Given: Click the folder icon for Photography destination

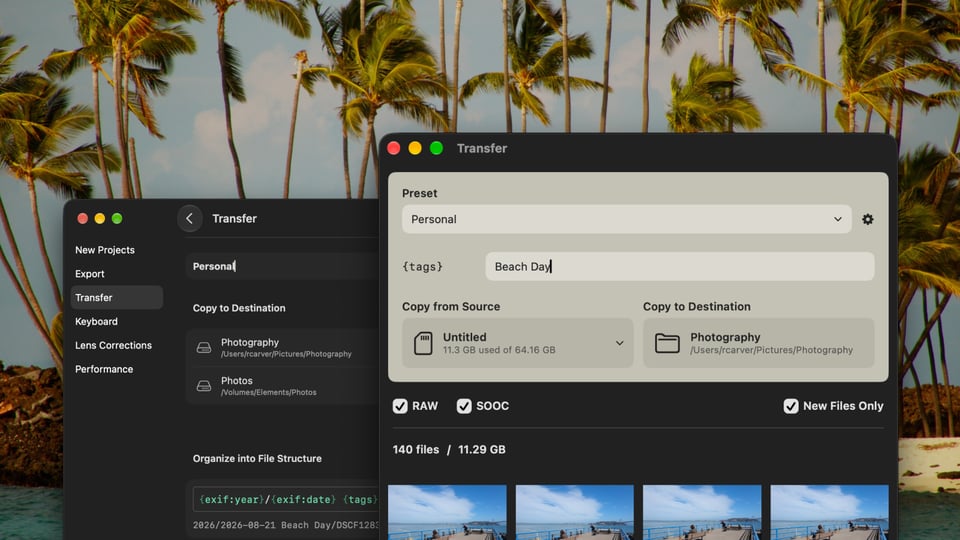Looking at the screenshot, I should point(667,343).
